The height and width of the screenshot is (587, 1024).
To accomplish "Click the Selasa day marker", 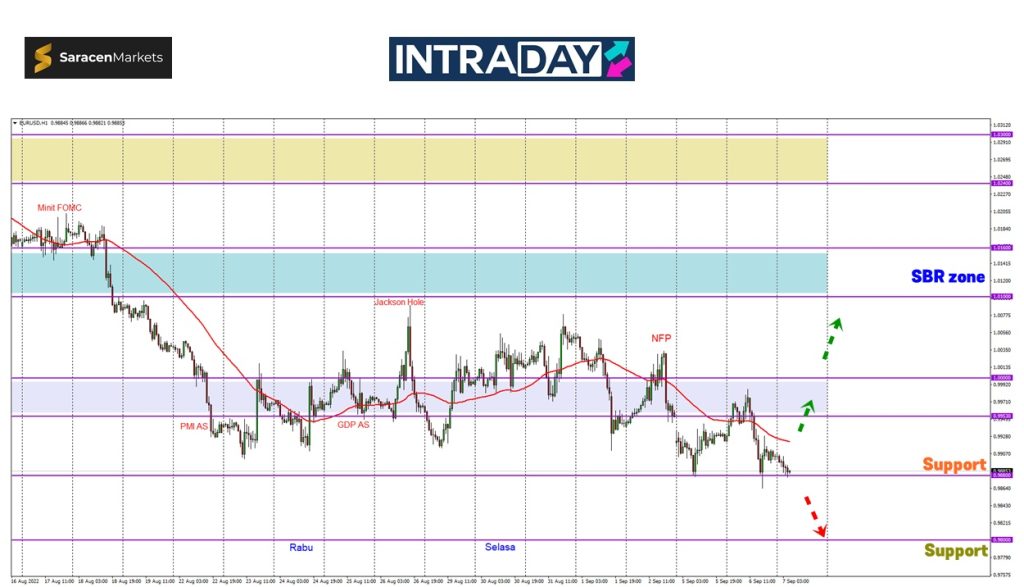I will [x=500, y=547].
